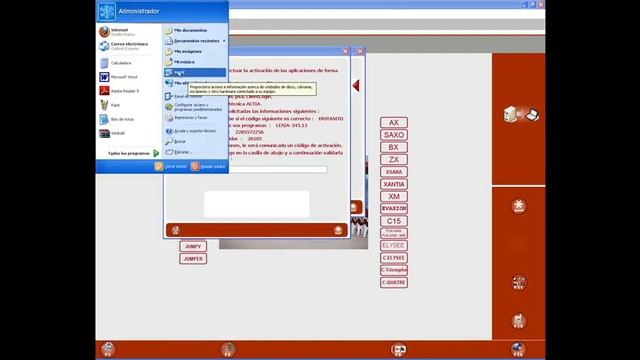Viewport: 640px width, 360px height.
Task: Click the orange button behind the dialog
Action: (x=356, y=207)
